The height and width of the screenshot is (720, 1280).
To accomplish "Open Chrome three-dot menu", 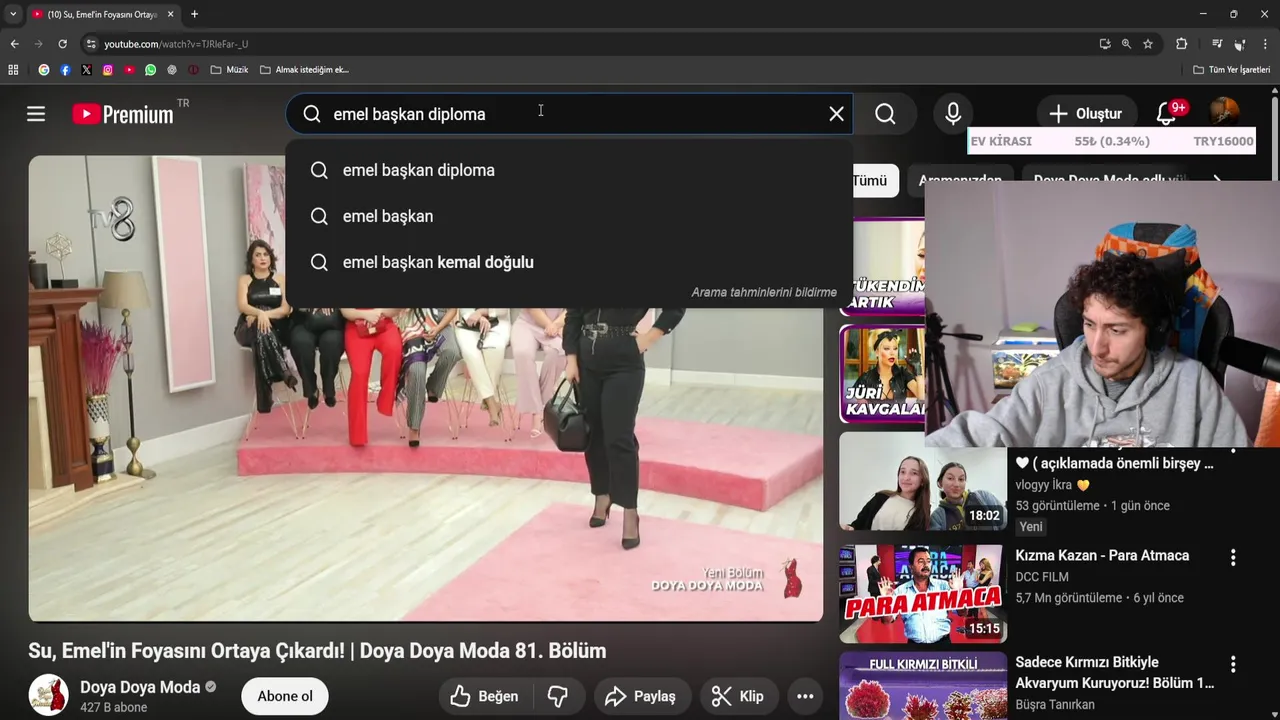I will [x=1266, y=44].
